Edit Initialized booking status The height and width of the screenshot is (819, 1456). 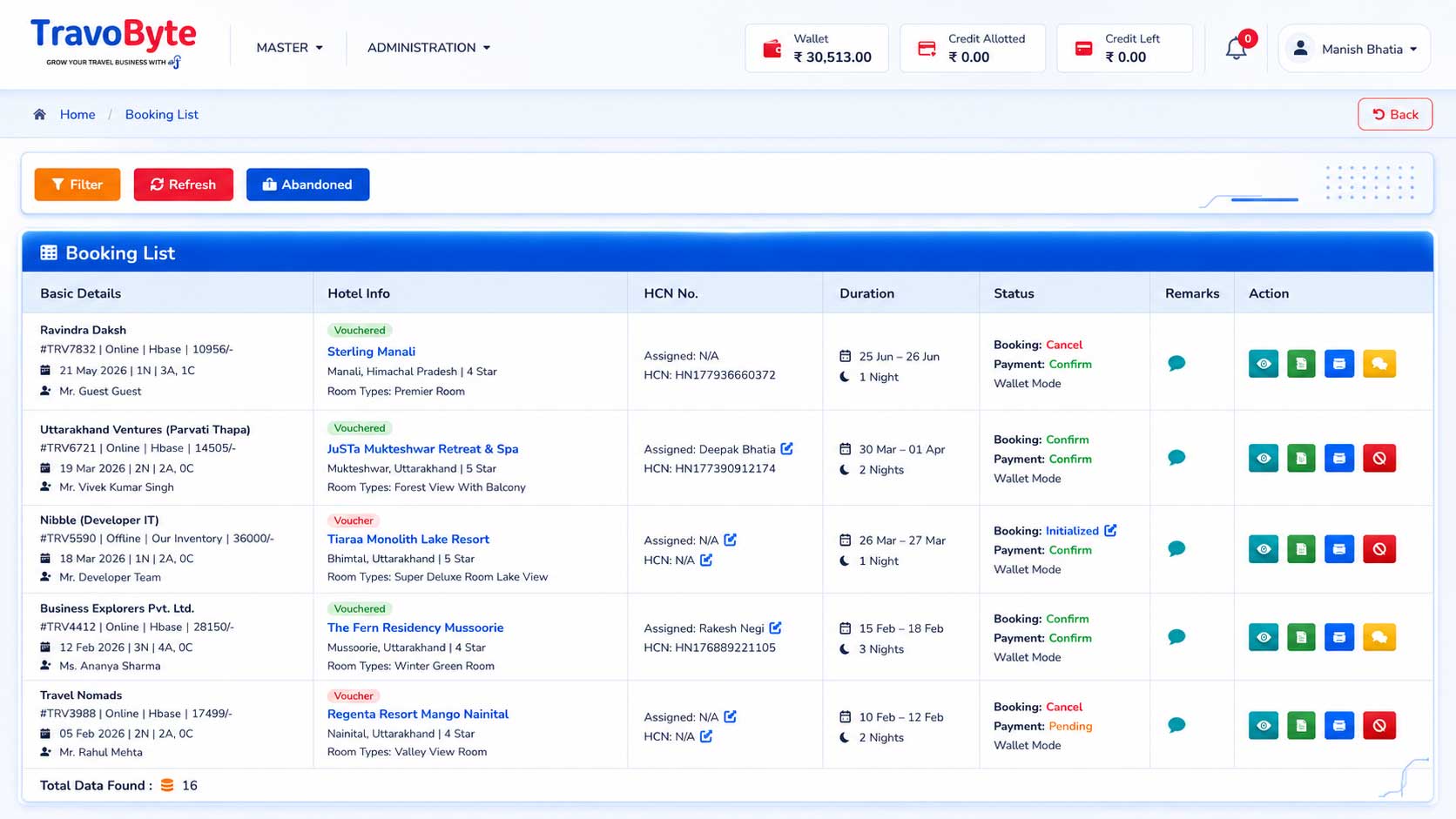pyautogui.click(x=1110, y=530)
